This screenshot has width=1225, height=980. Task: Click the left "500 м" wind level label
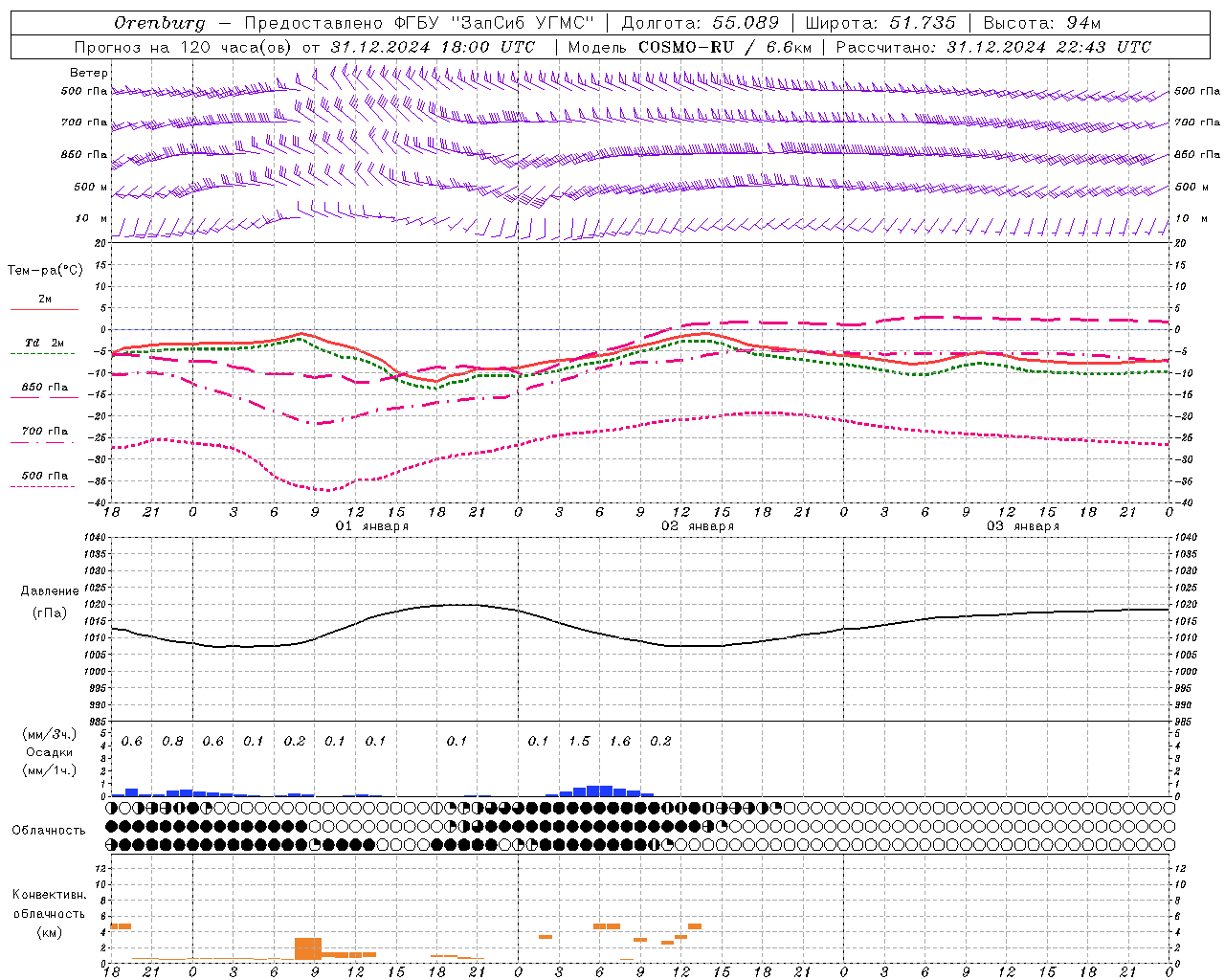click(x=92, y=187)
